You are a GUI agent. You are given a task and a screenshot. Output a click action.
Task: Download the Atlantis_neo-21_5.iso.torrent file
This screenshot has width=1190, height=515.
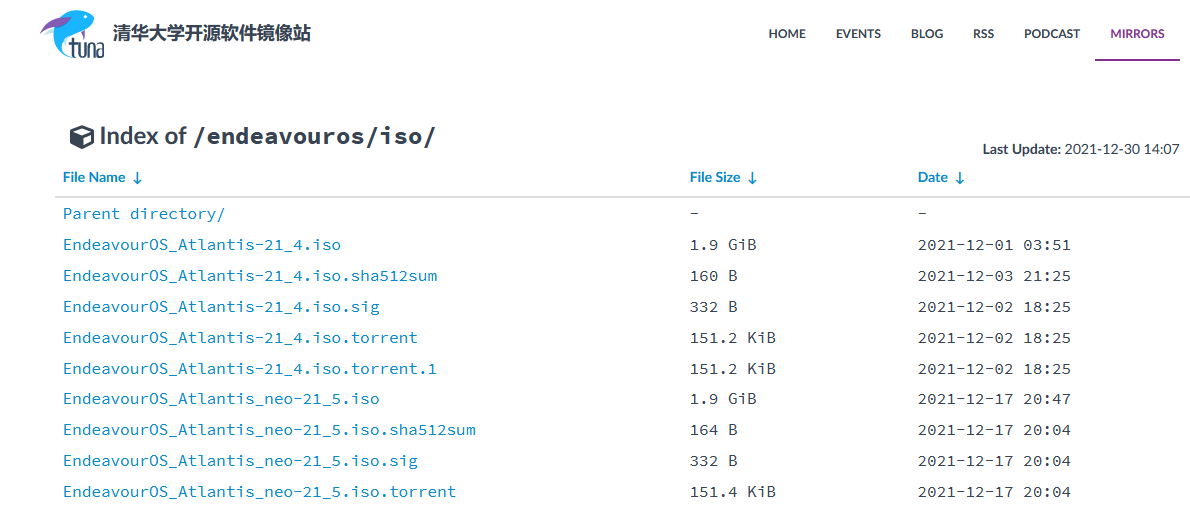259,492
